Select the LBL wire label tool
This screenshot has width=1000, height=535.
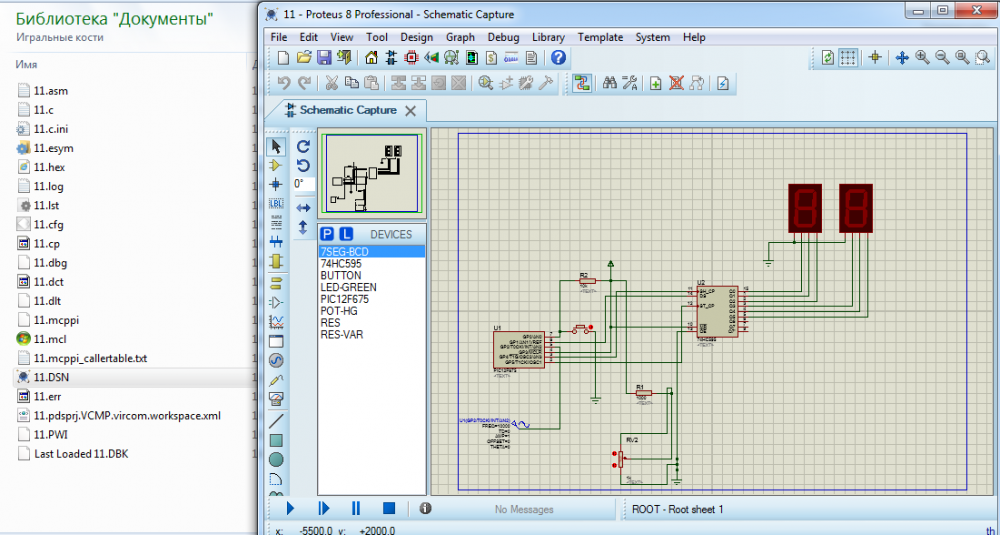point(276,204)
